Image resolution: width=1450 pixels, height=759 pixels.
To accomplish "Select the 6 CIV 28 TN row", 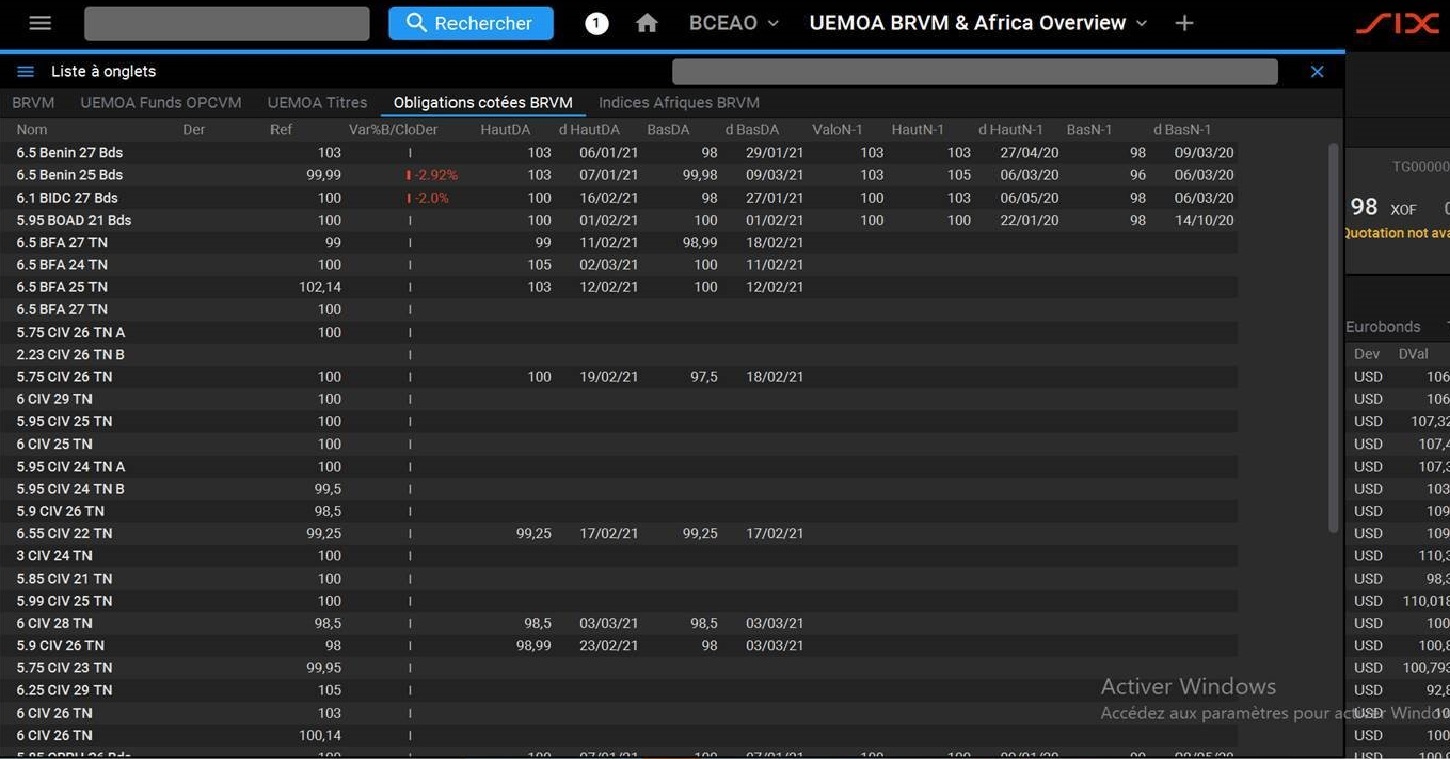I will (619, 623).
